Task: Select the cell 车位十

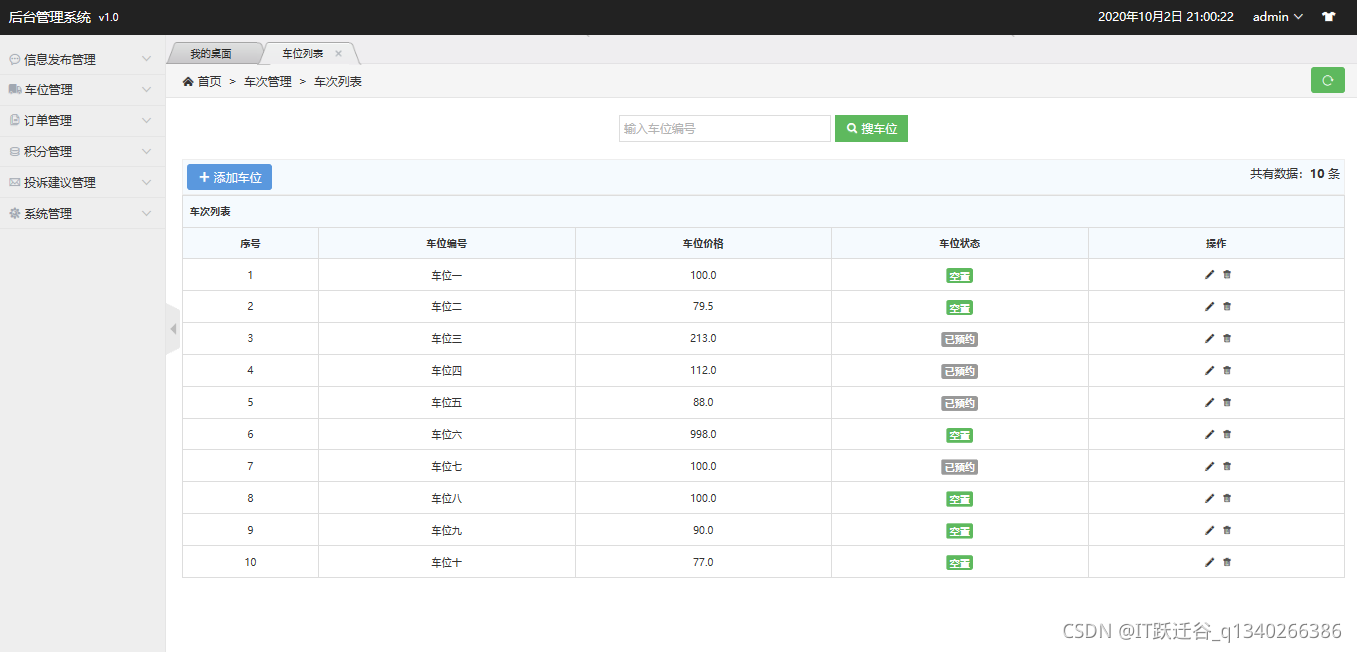Action: click(x=447, y=562)
